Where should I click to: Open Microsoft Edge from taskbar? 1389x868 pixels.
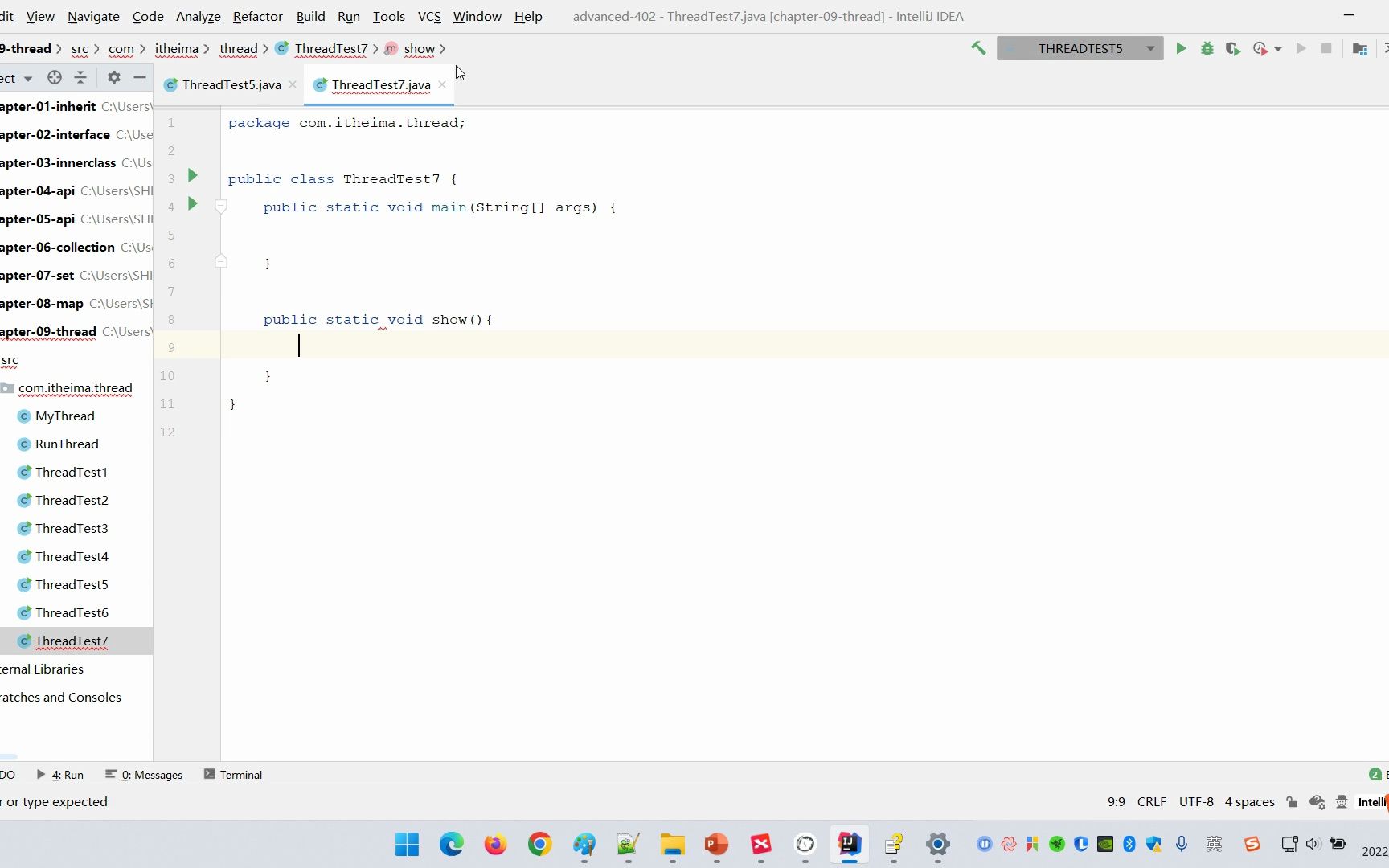[451, 844]
